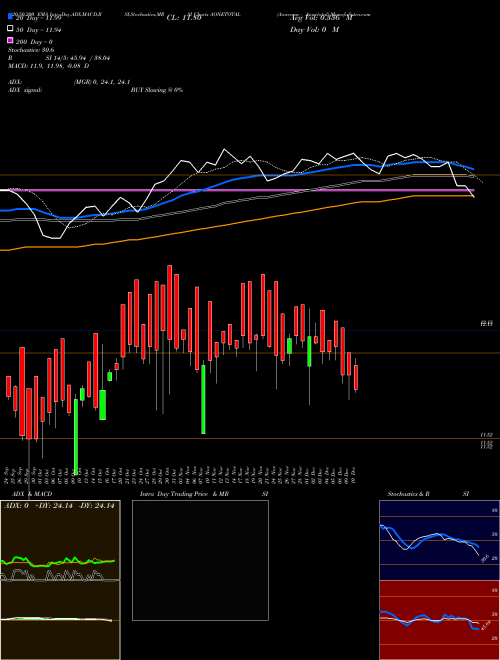Click the 'Stochastics: 39.6' reading
Image resolution: width=500 pixels, height=660 pixels.
click(31, 50)
